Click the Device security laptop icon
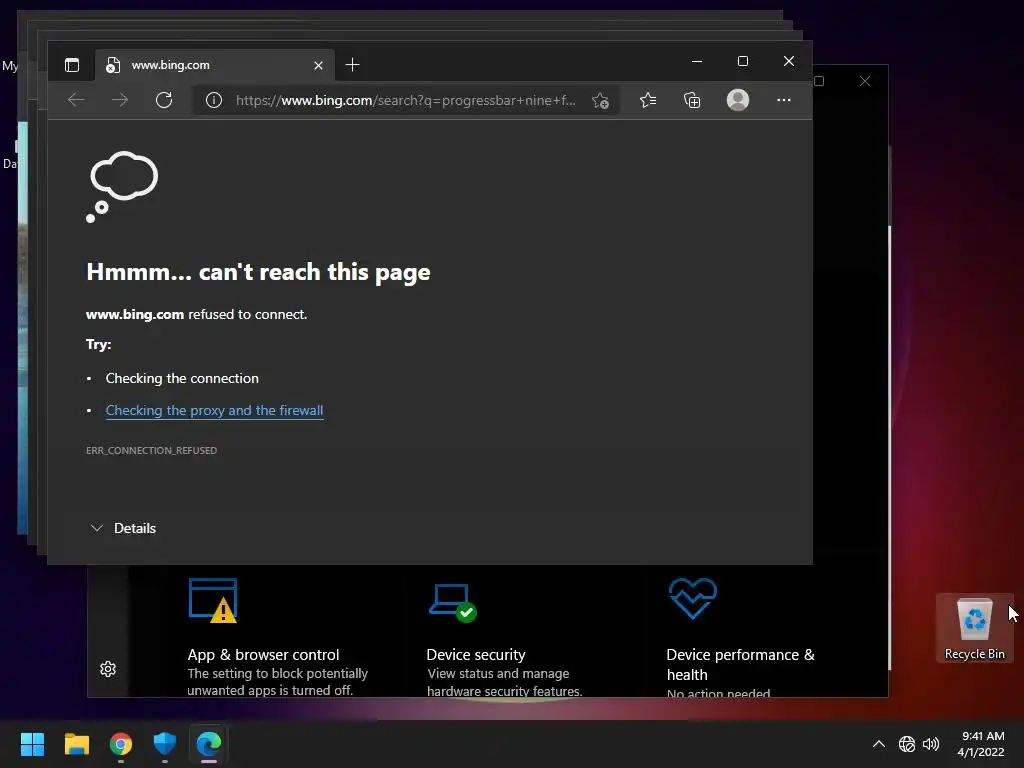This screenshot has height=768, width=1024. pos(453,603)
